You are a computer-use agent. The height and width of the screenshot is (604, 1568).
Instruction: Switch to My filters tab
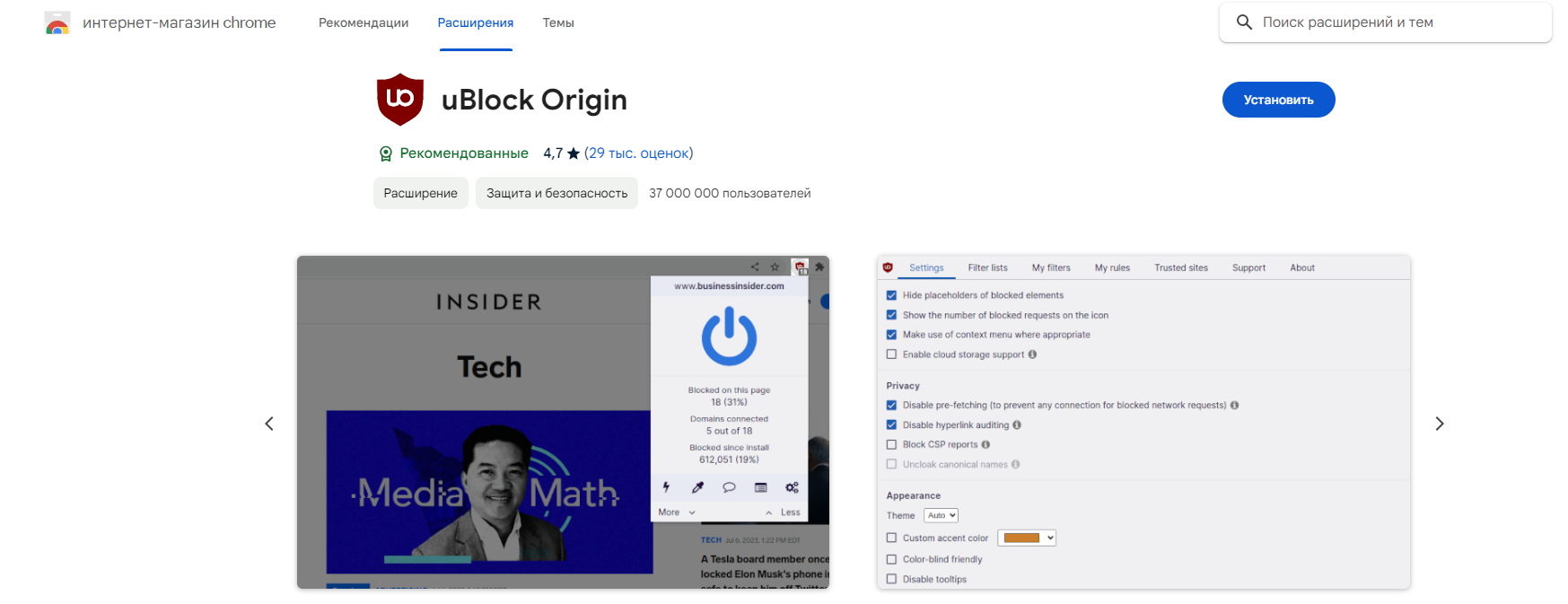(x=1051, y=268)
